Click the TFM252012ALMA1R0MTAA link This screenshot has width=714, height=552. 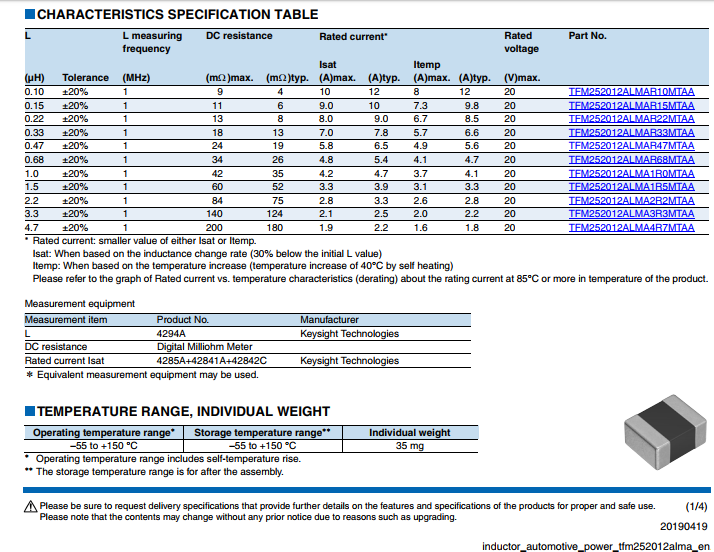coord(630,174)
